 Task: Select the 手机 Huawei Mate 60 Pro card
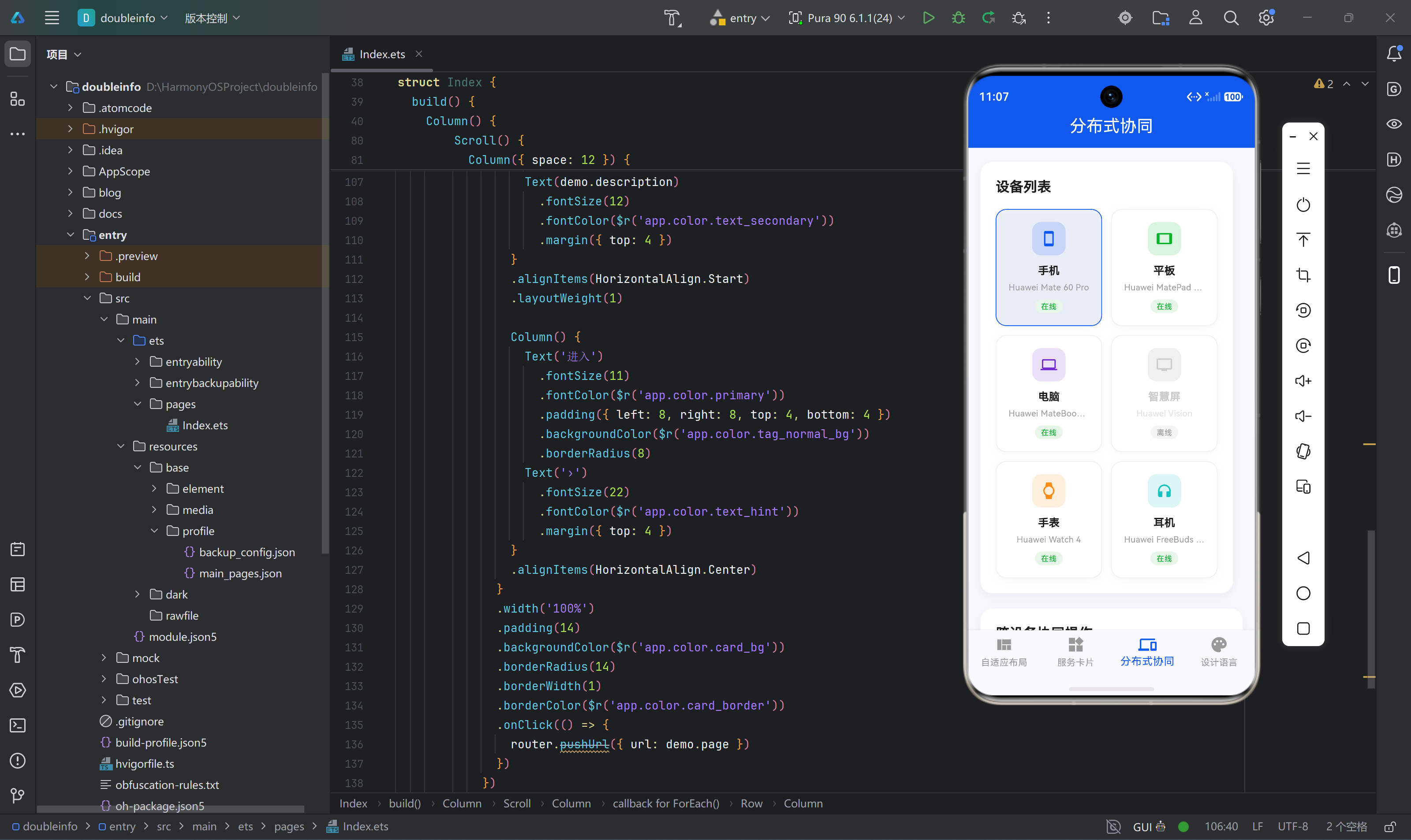click(1048, 267)
